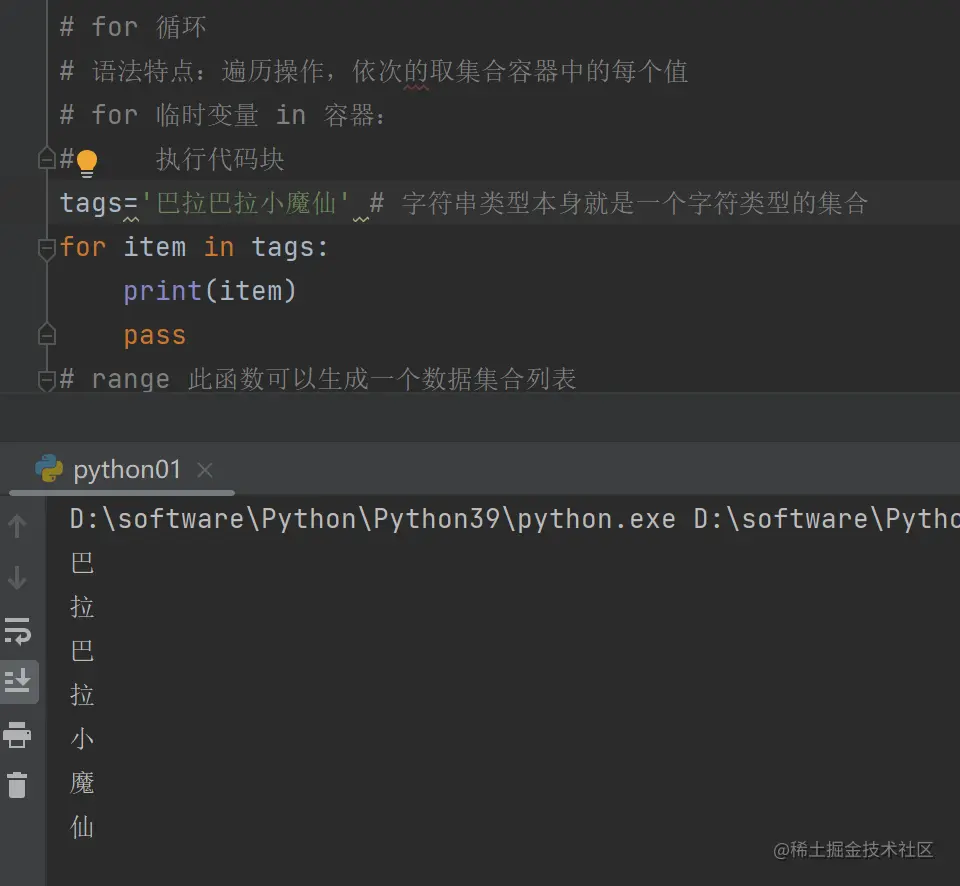This screenshot has width=960, height=886.
Task: Click the tags= variable assignment
Action: [99, 203]
